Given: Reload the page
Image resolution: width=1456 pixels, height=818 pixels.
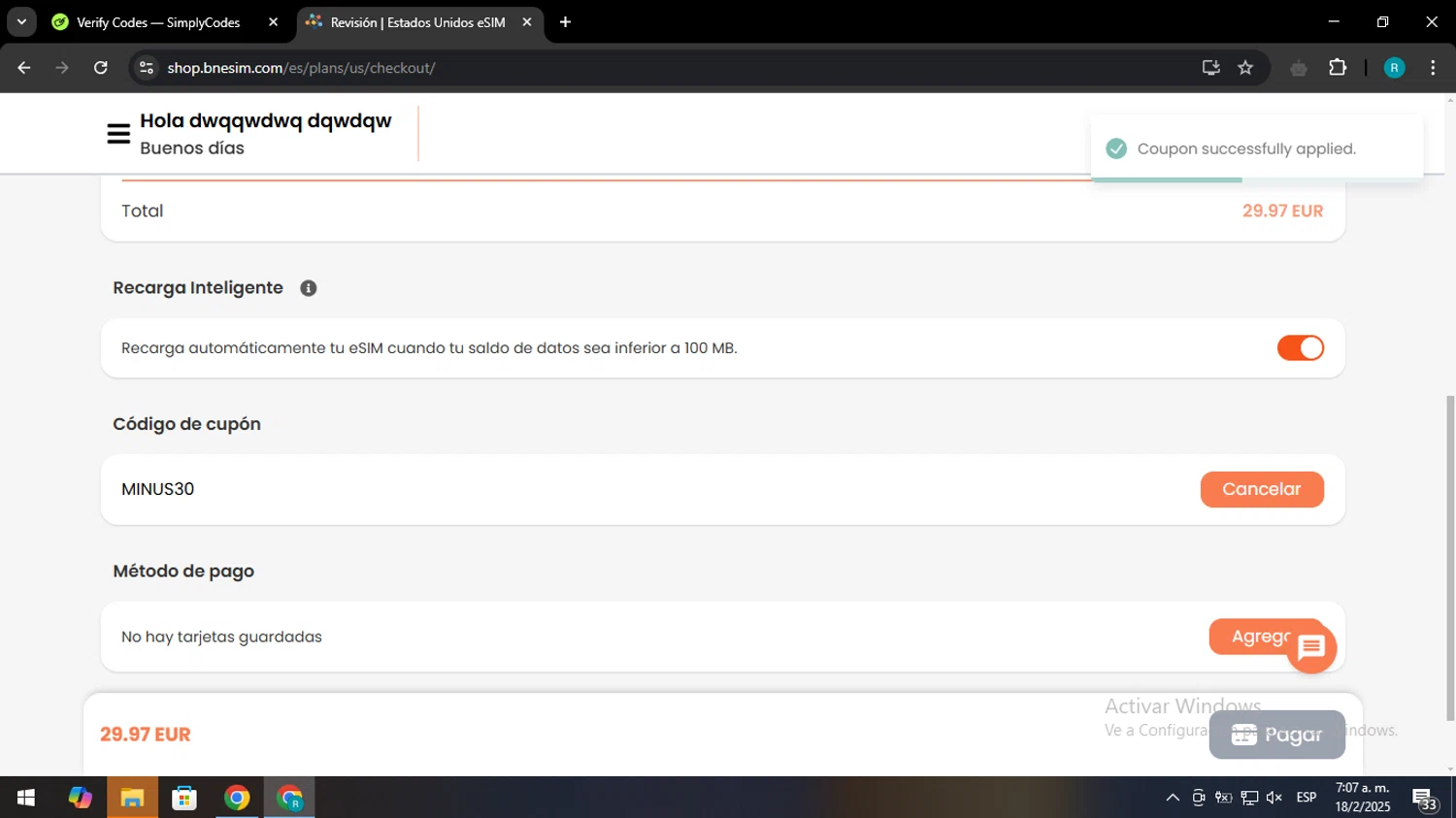Looking at the screenshot, I should (101, 68).
